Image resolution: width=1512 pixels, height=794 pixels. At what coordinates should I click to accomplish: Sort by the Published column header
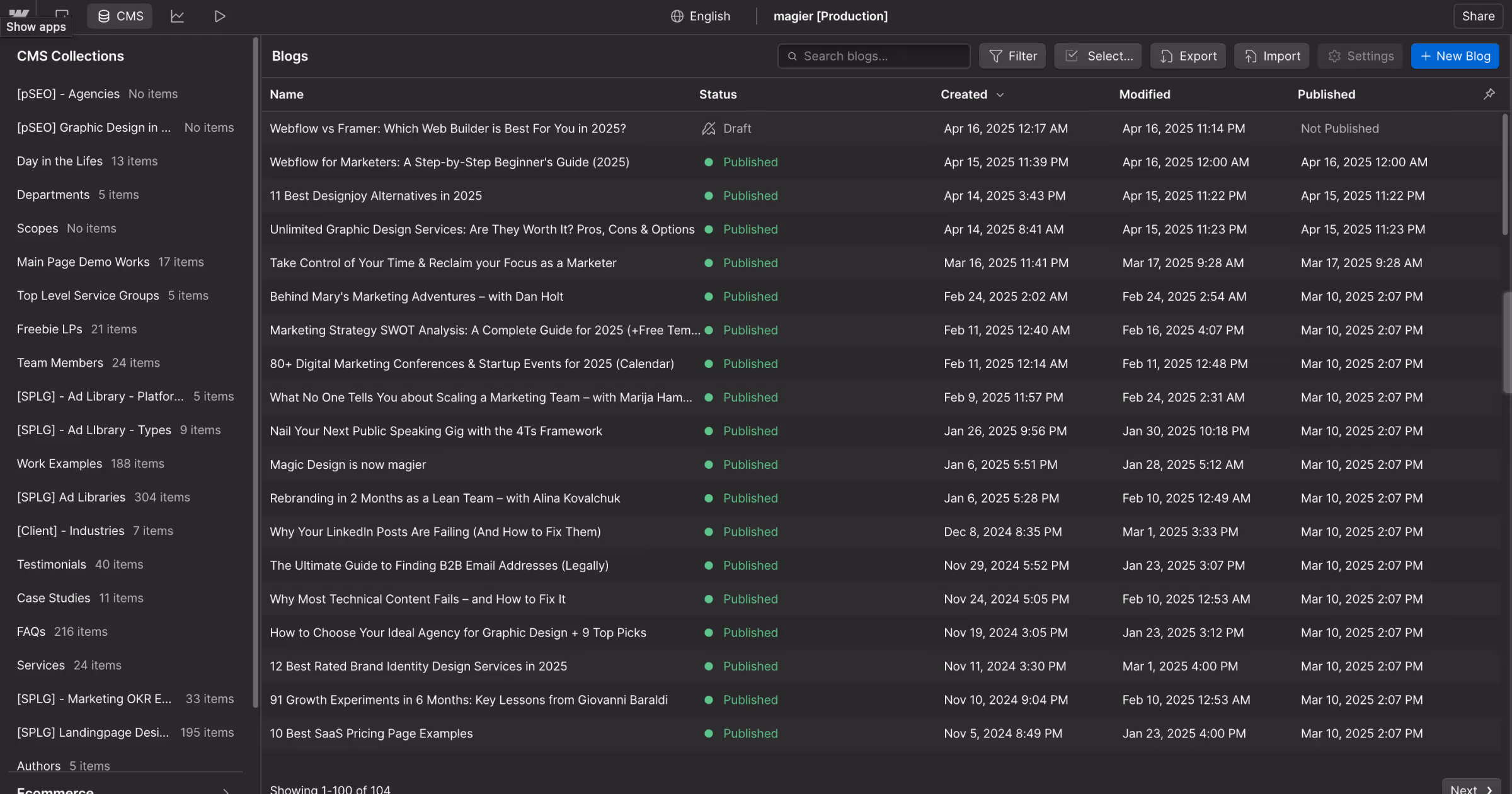[1326, 95]
